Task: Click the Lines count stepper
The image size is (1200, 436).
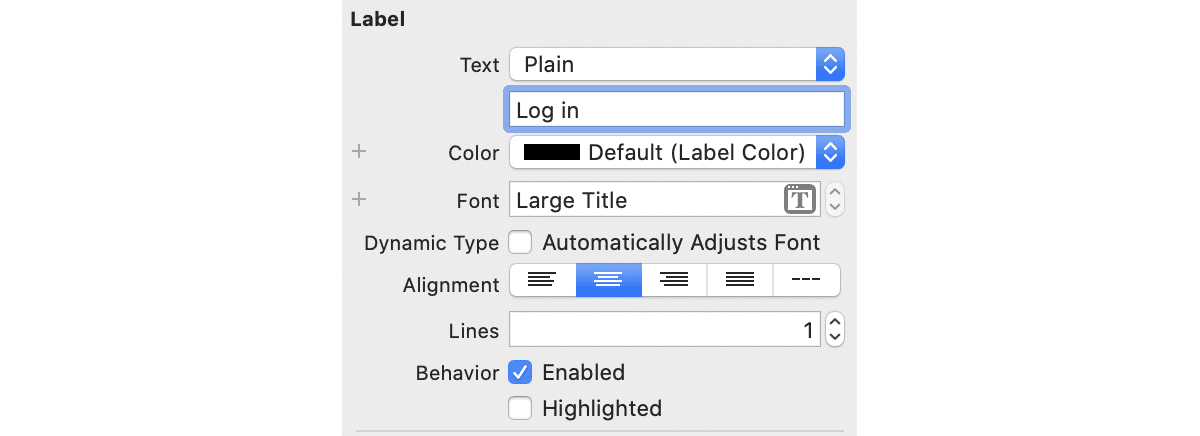Action: coord(836,329)
